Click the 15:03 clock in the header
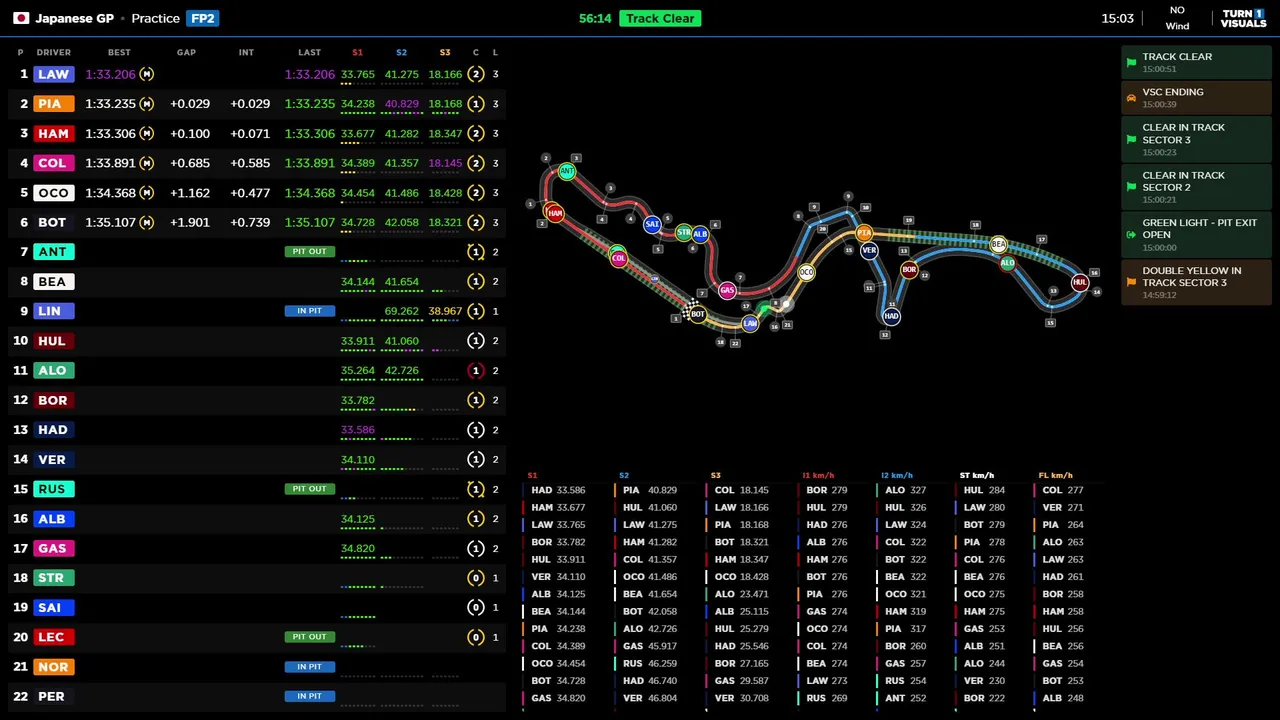Viewport: 1280px width, 720px height. 1117,18
